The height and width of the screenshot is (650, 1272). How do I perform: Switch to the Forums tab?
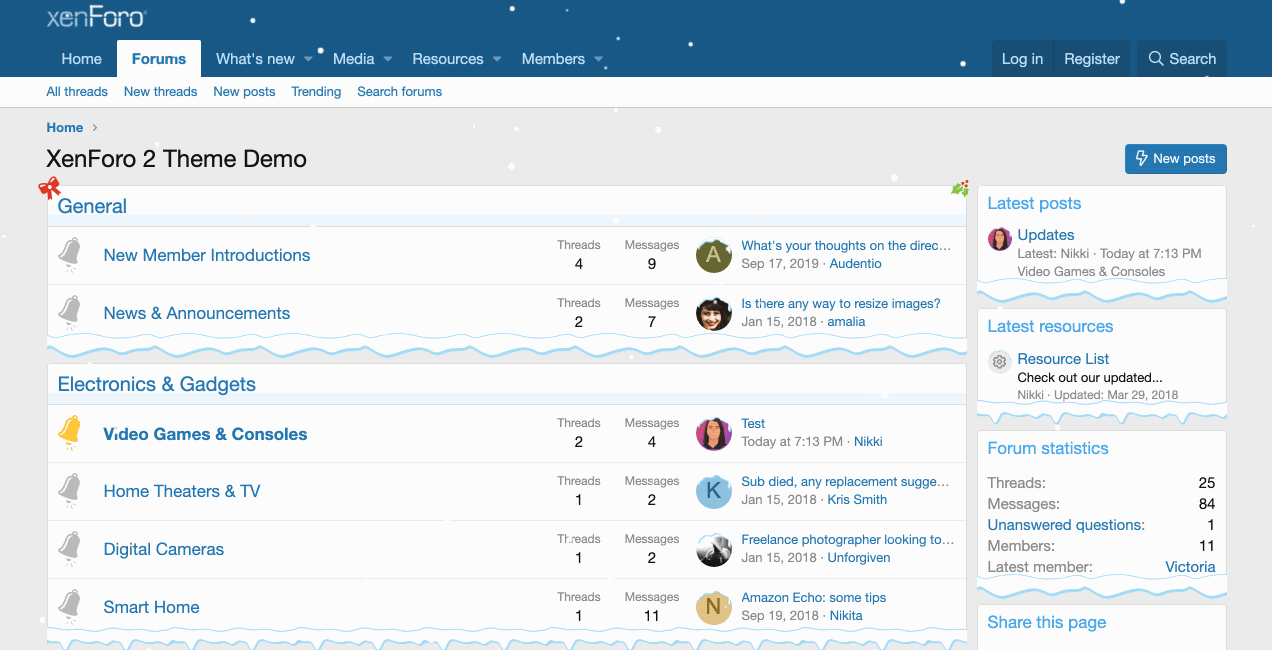pyautogui.click(x=159, y=59)
